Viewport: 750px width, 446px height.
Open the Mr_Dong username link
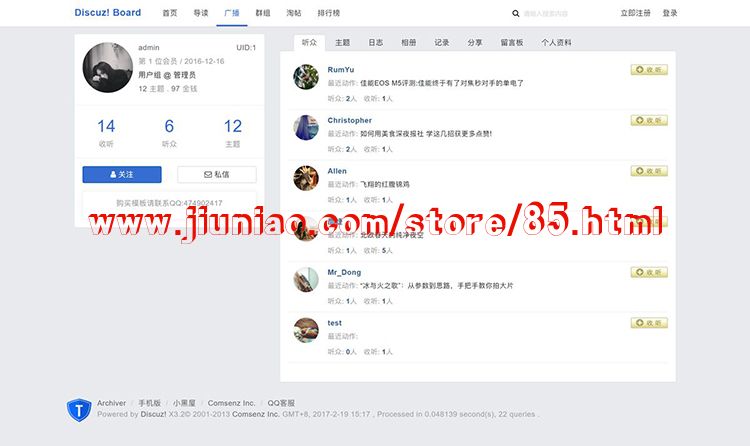tap(344, 272)
